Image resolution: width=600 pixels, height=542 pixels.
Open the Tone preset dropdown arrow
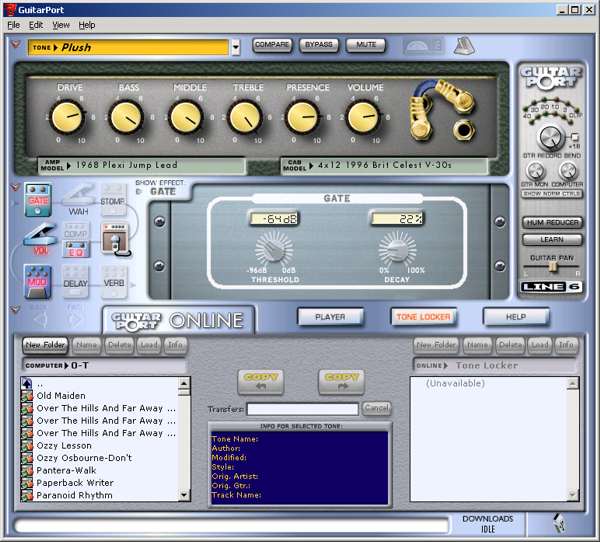click(236, 47)
